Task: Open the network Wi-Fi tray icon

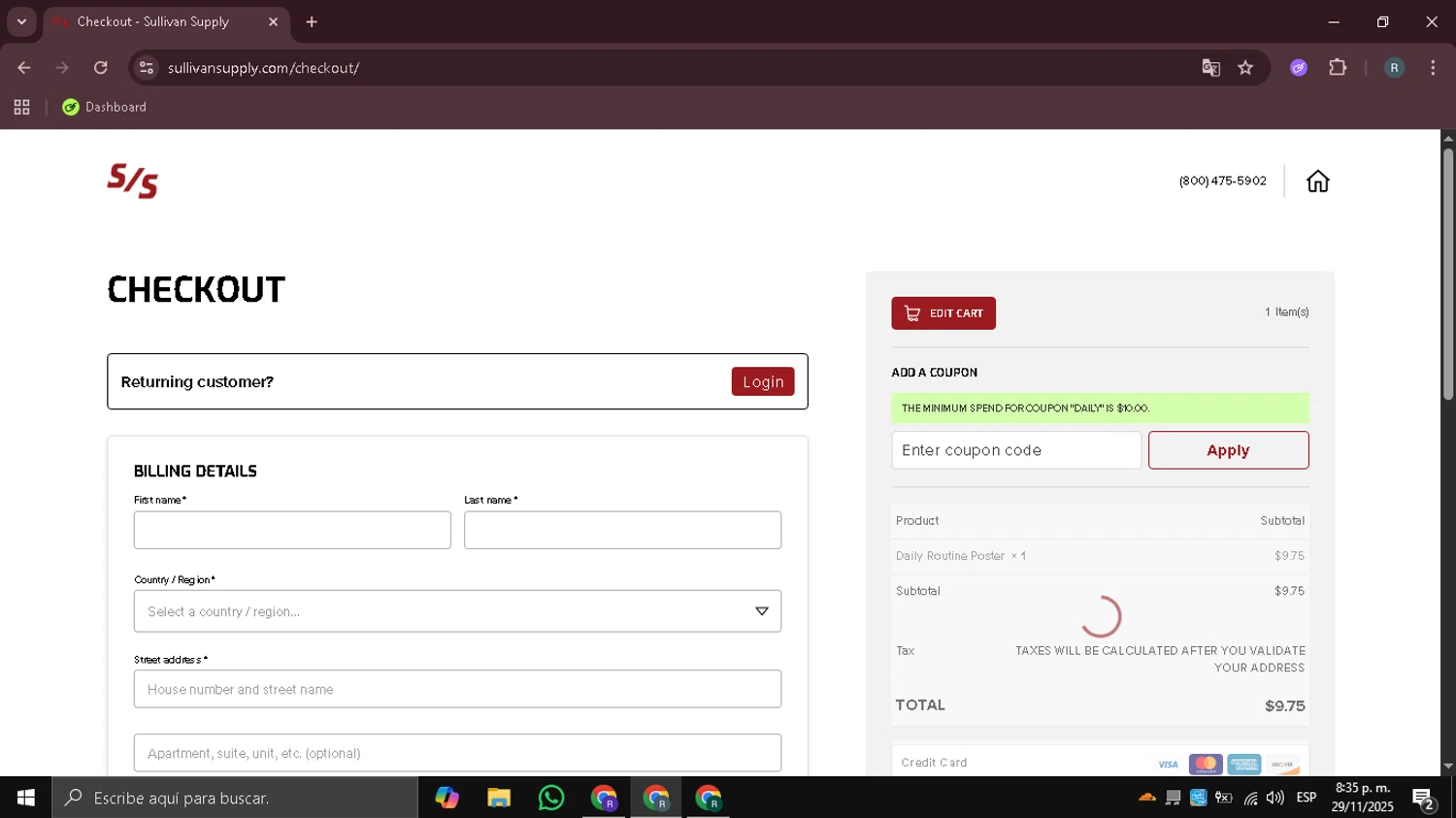Action: coord(1250,798)
